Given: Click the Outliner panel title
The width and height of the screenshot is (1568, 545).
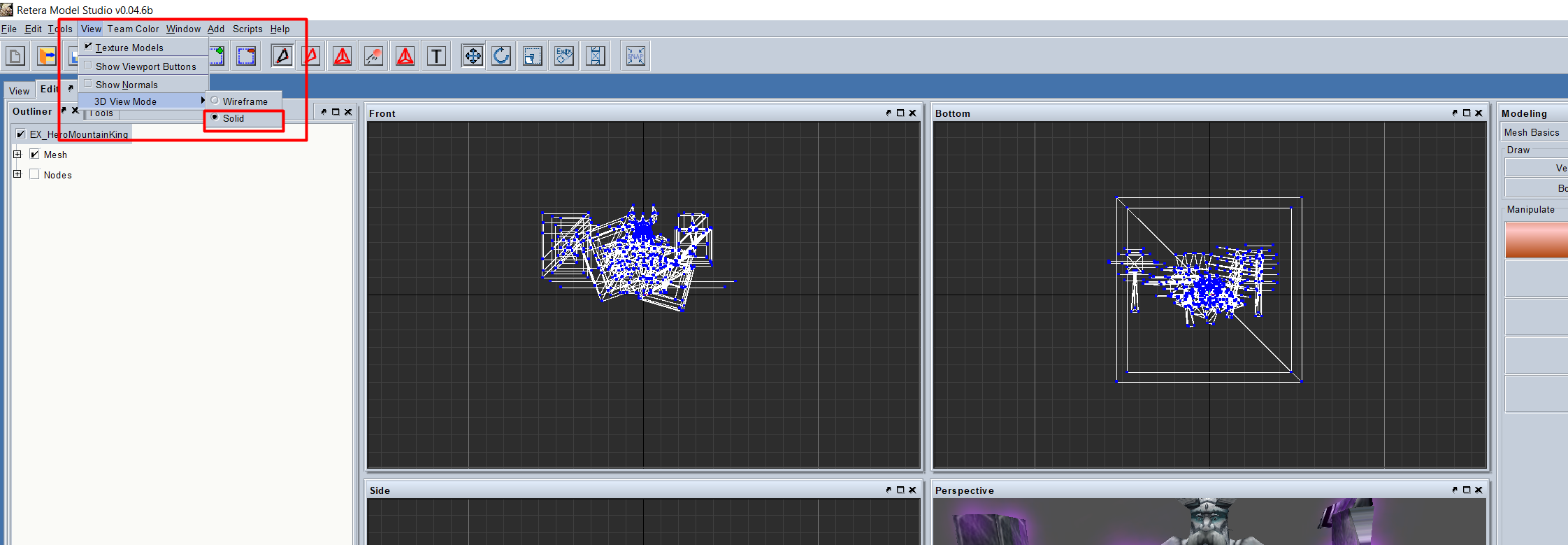Looking at the screenshot, I should [32, 111].
